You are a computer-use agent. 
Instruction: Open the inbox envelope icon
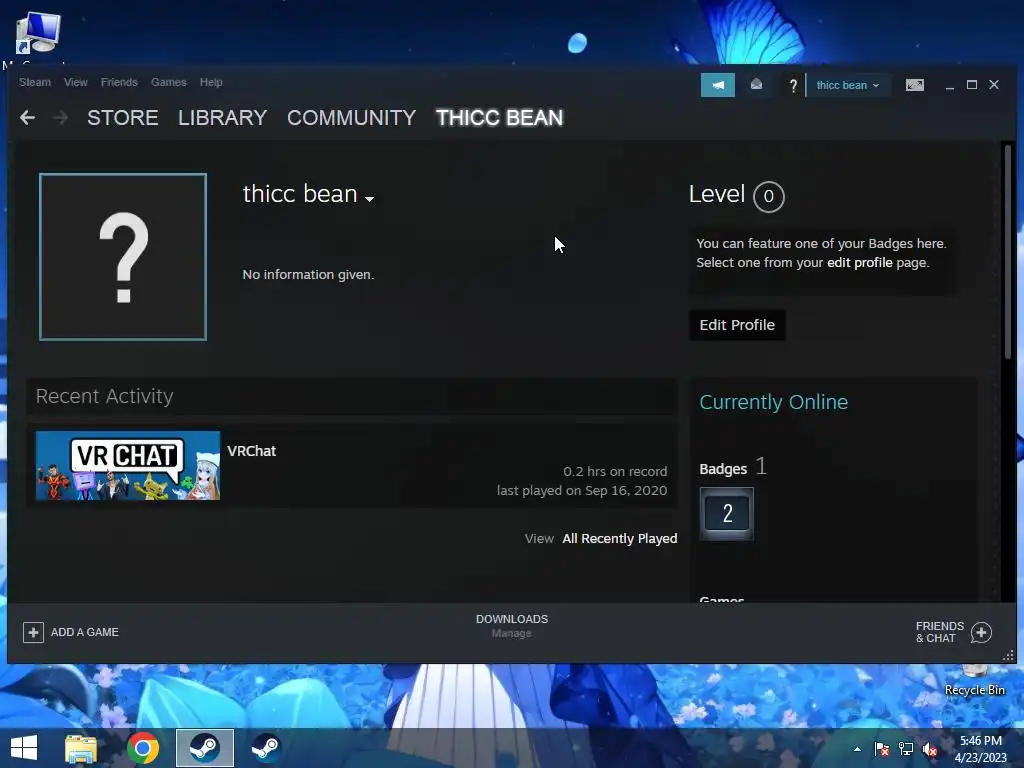[x=756, y=85]
